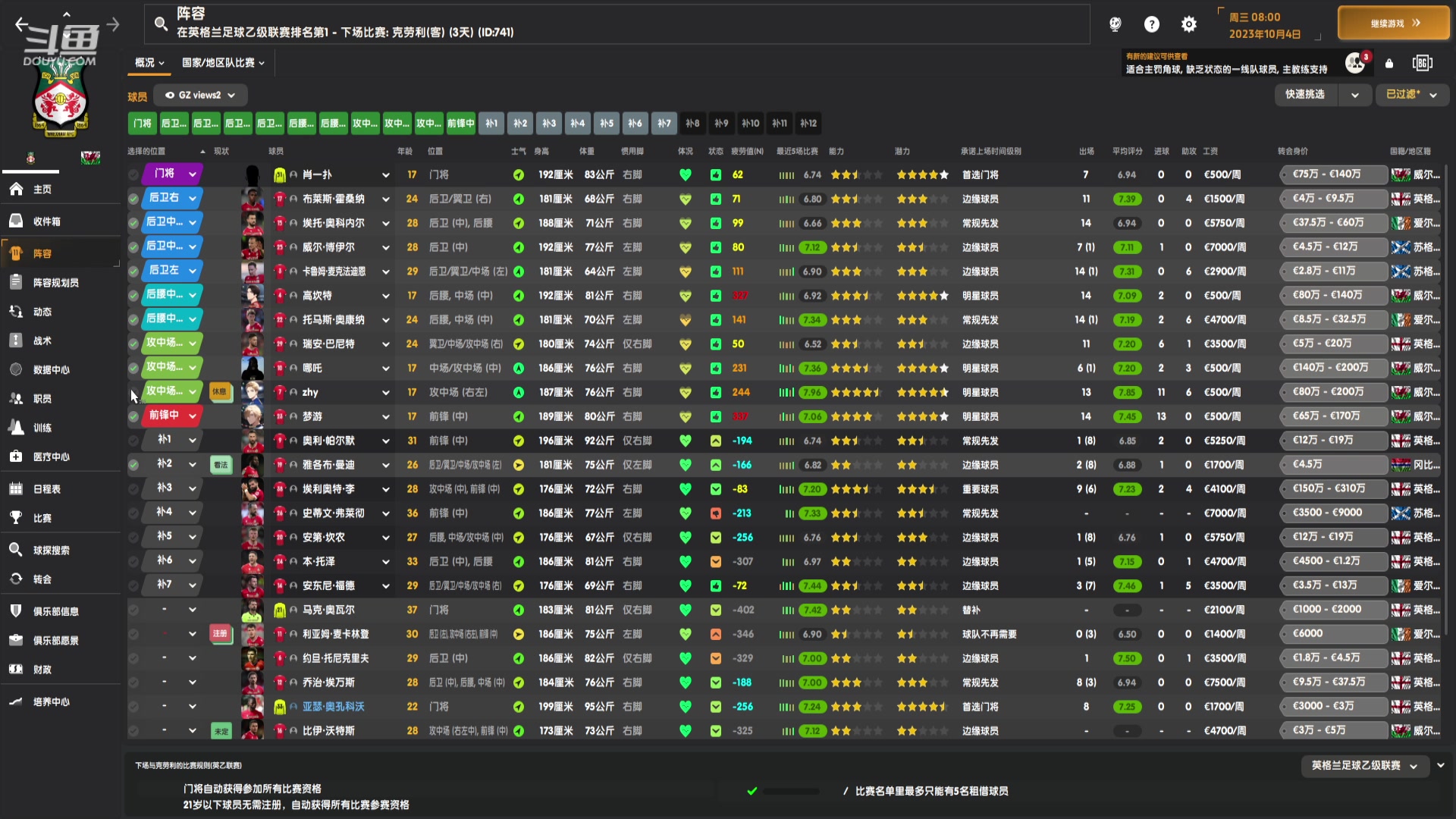Viewport: 1456px width, 819px height.
Task: Open the 国家/地区队比赛 tab menu
Action: click(223, 63)
